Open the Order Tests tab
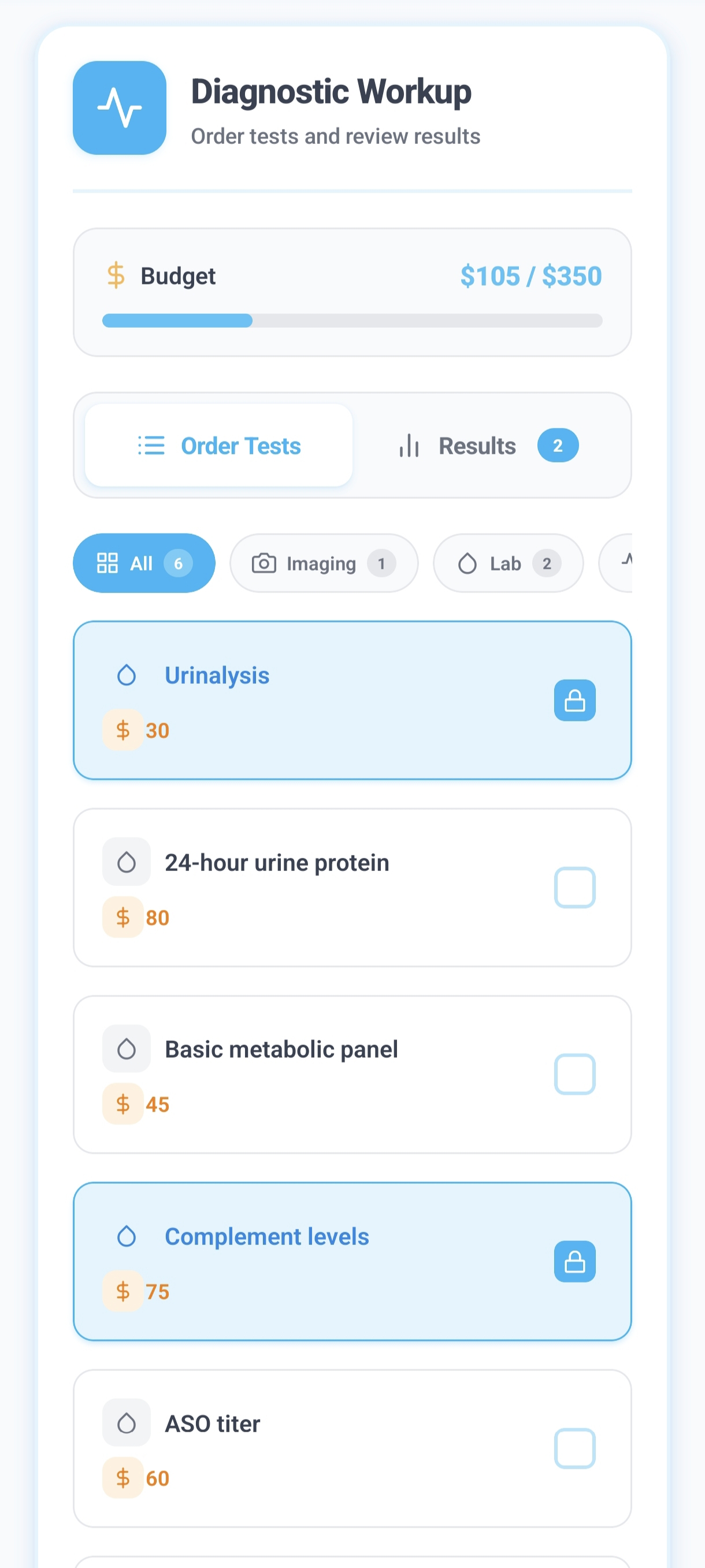This screenshot has height=1568, width=705. 219,446
